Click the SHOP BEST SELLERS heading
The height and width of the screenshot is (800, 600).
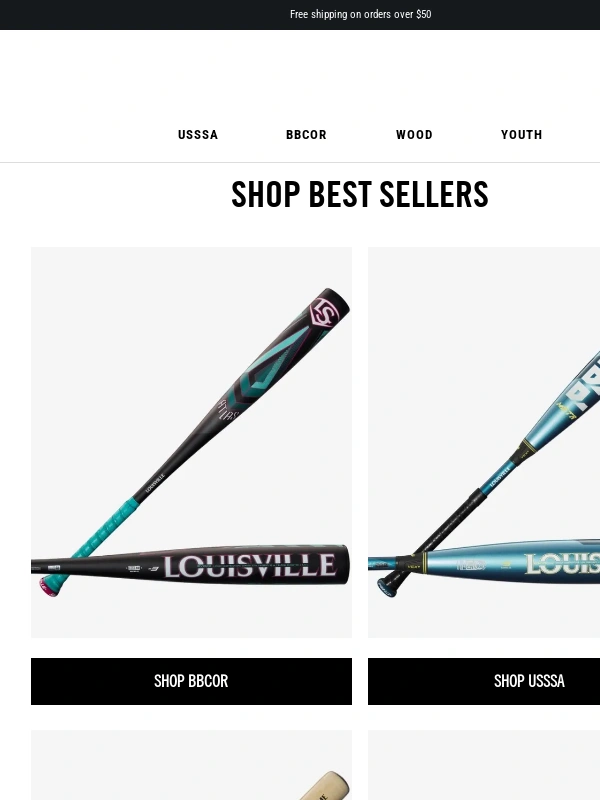click(x=360, y=194)
